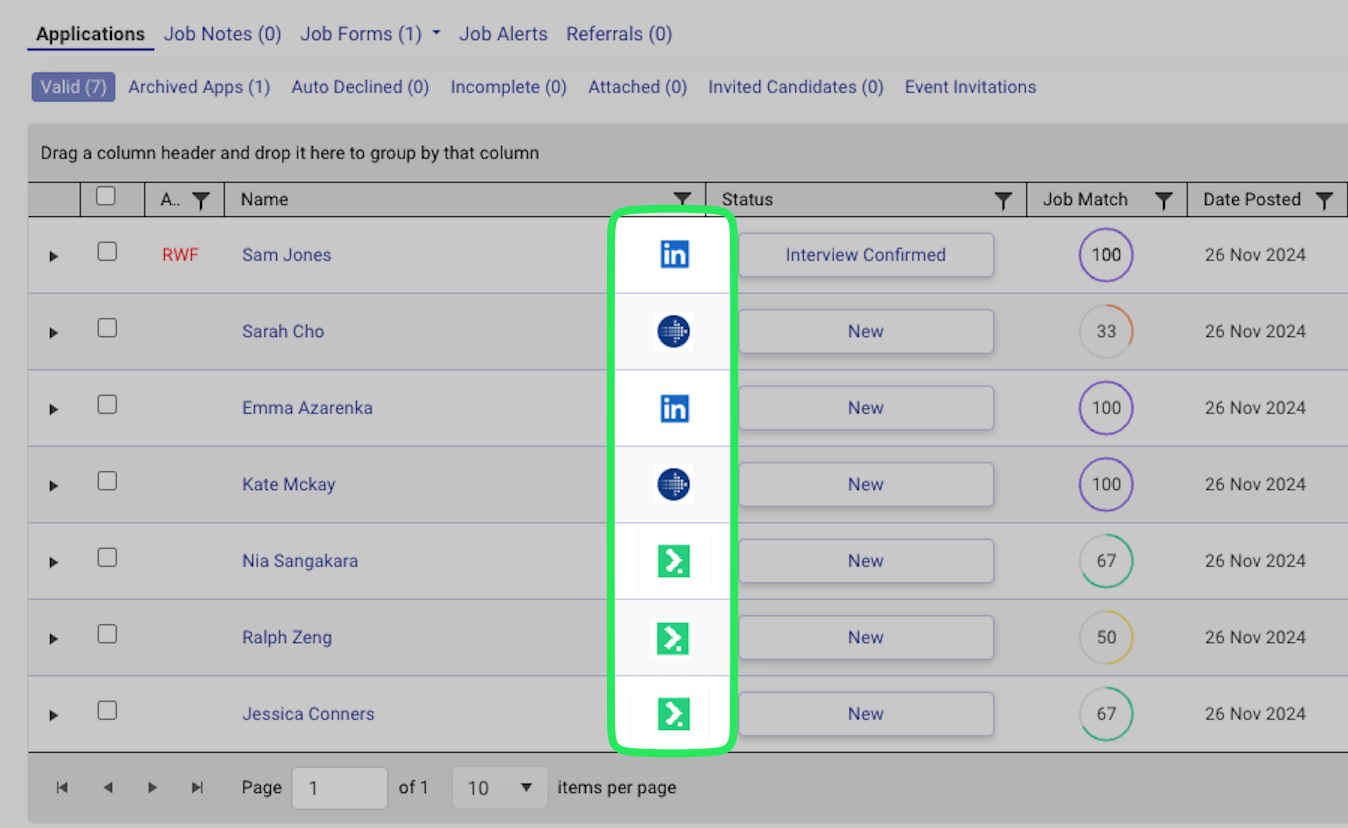
Task: Click the LinkedIn source icon for Emma Azarenka
Action: click(674, 408)
